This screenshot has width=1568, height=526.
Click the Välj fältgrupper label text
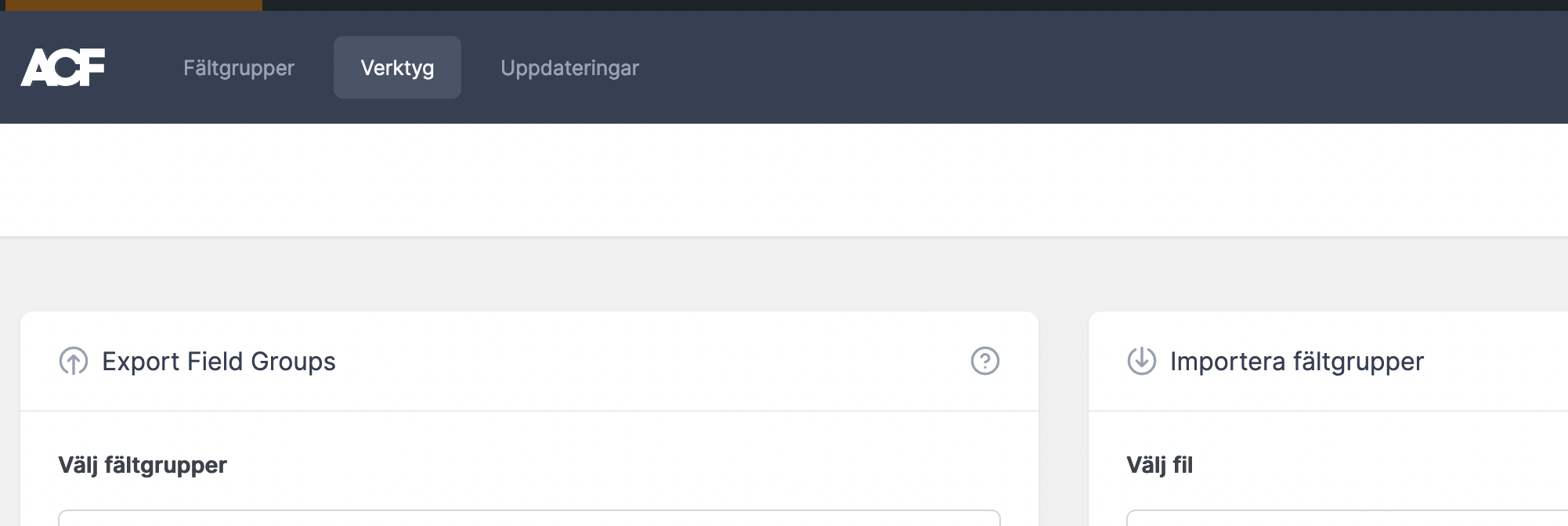pyautogui.click(x=142, y=464)
